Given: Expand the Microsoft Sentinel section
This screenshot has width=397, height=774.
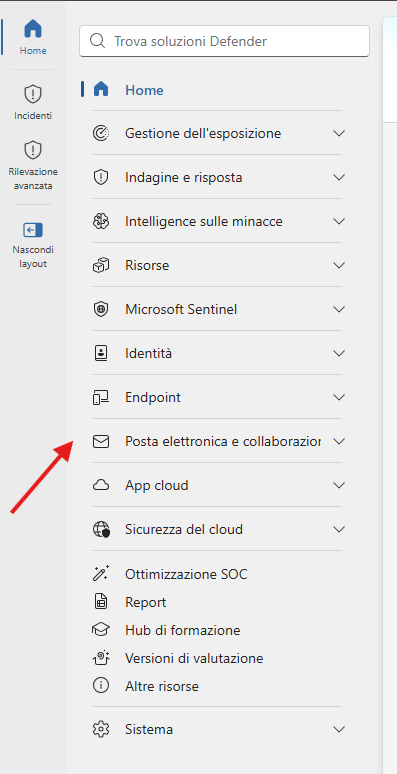Looking at the screenshot, I should point(217,310).
